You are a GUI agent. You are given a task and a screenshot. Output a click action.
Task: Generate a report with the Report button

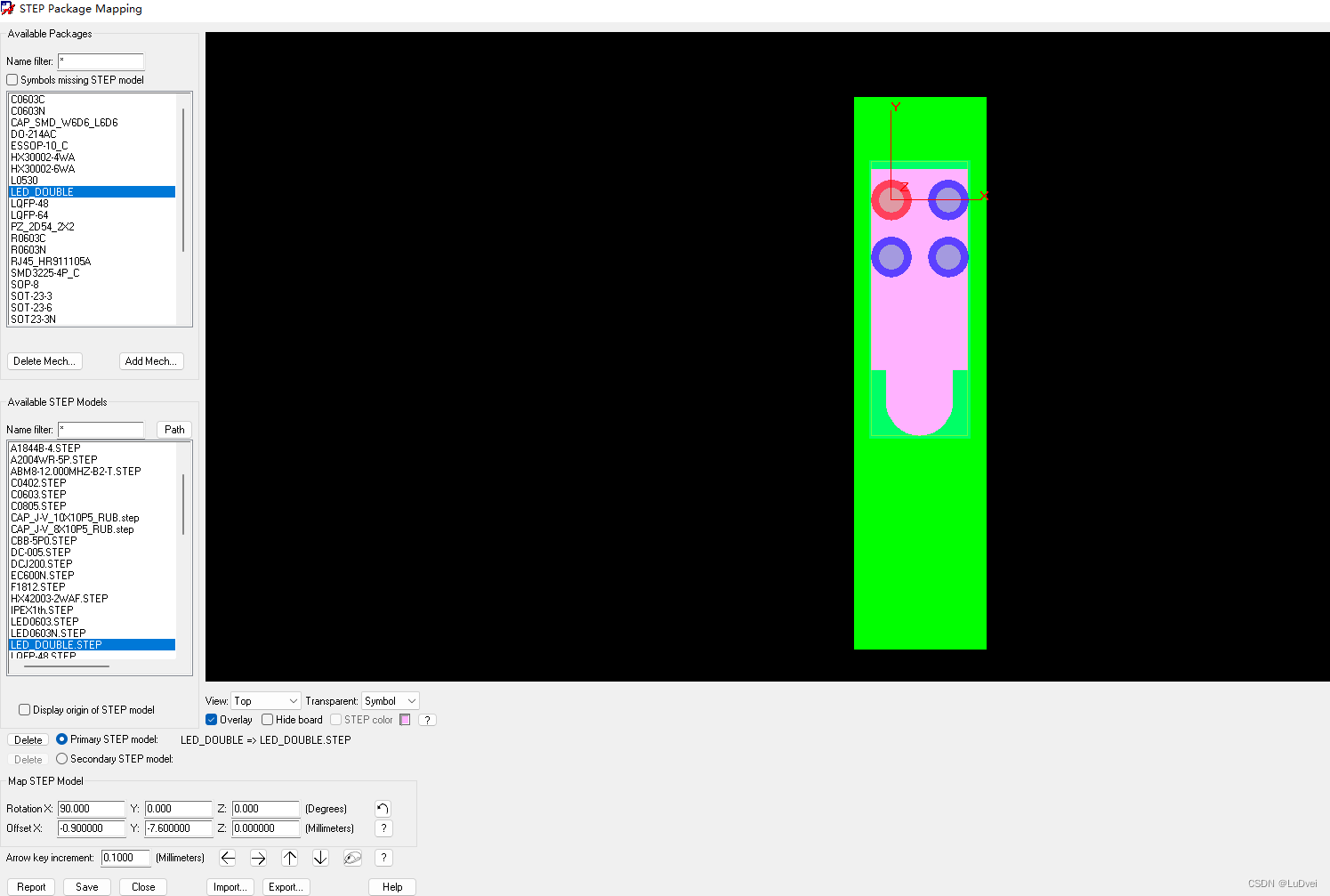point(31,886)
